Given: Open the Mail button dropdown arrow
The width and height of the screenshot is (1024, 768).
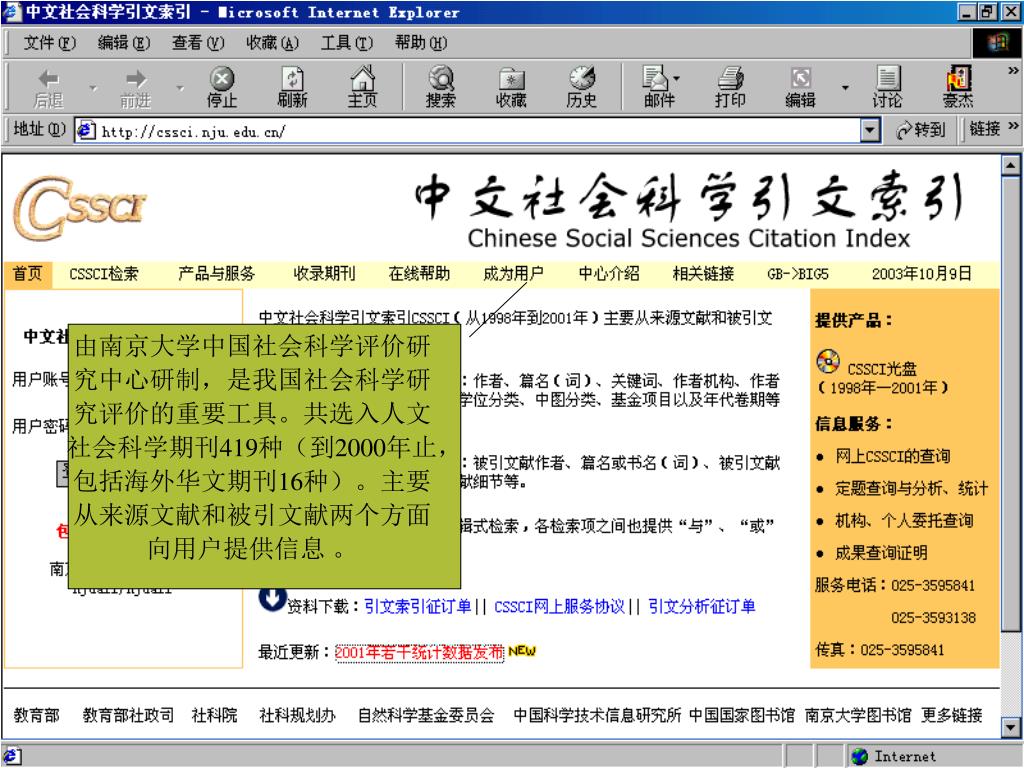Looking at the screenshot, I should click(x=677, y=78).
